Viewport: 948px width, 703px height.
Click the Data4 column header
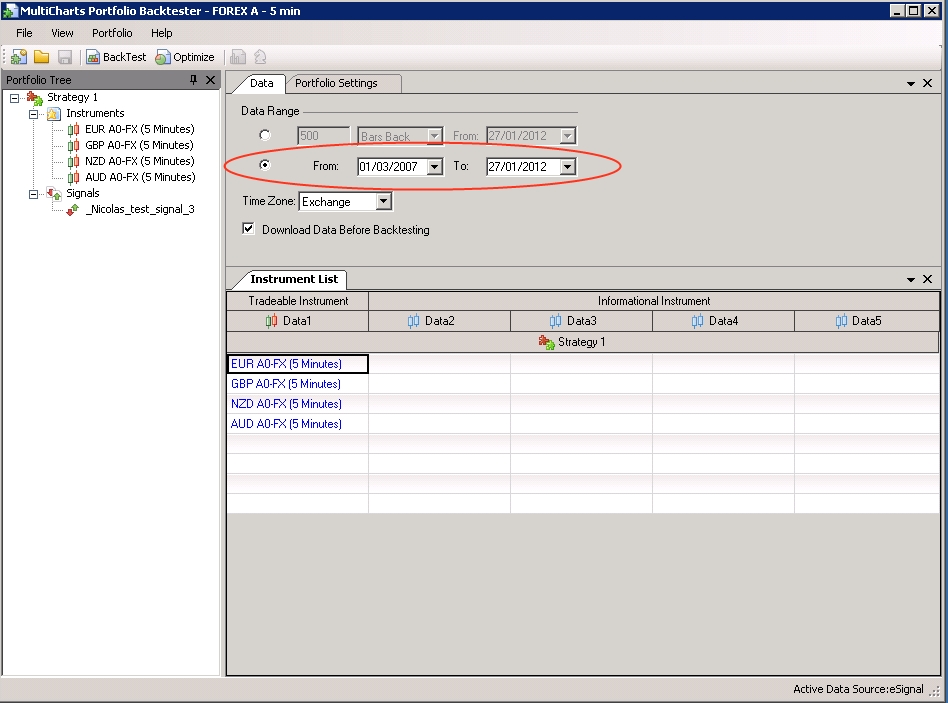point(724,321)
